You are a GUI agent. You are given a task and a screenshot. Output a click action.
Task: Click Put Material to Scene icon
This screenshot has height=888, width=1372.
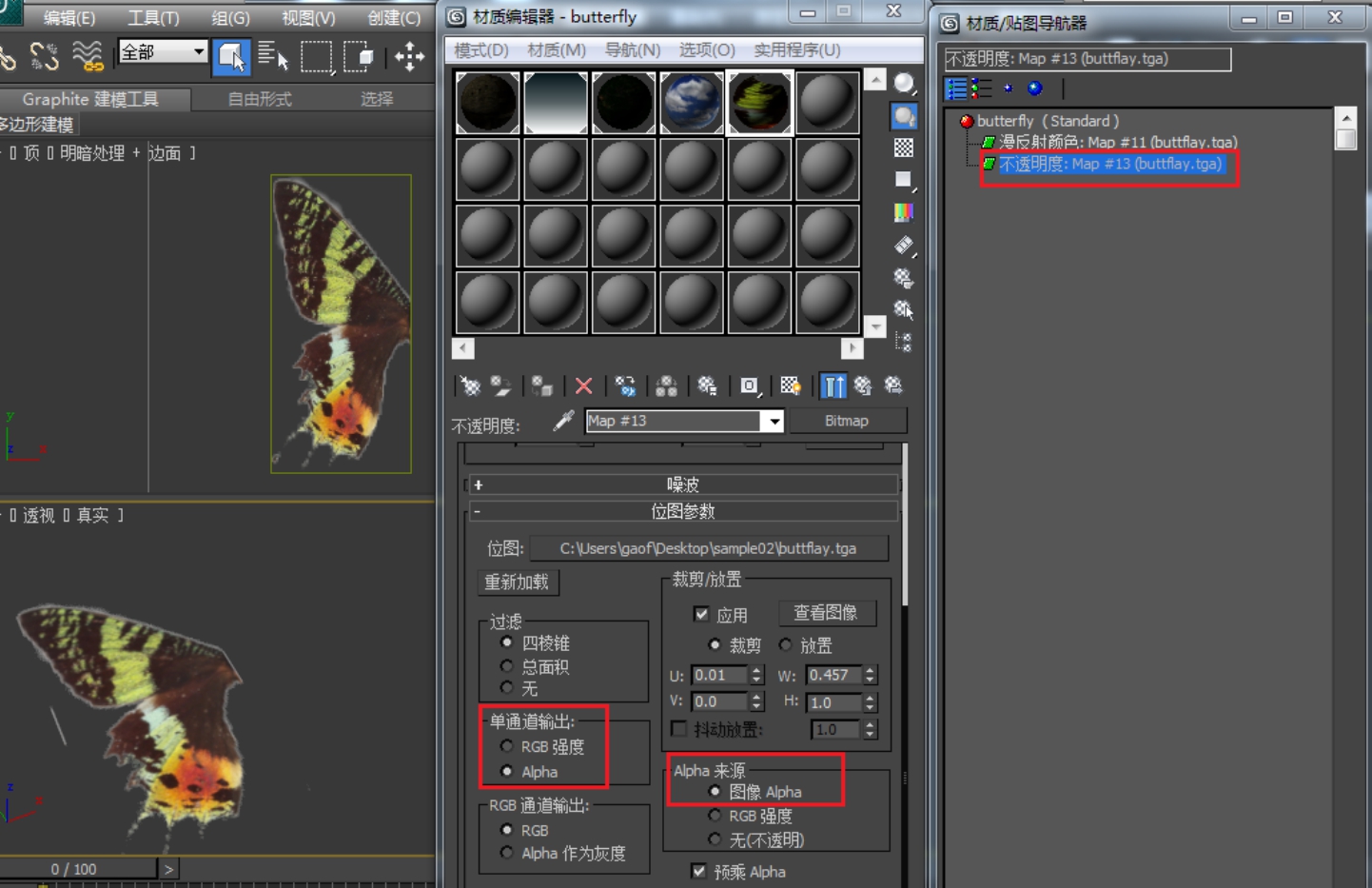(501, 385)
